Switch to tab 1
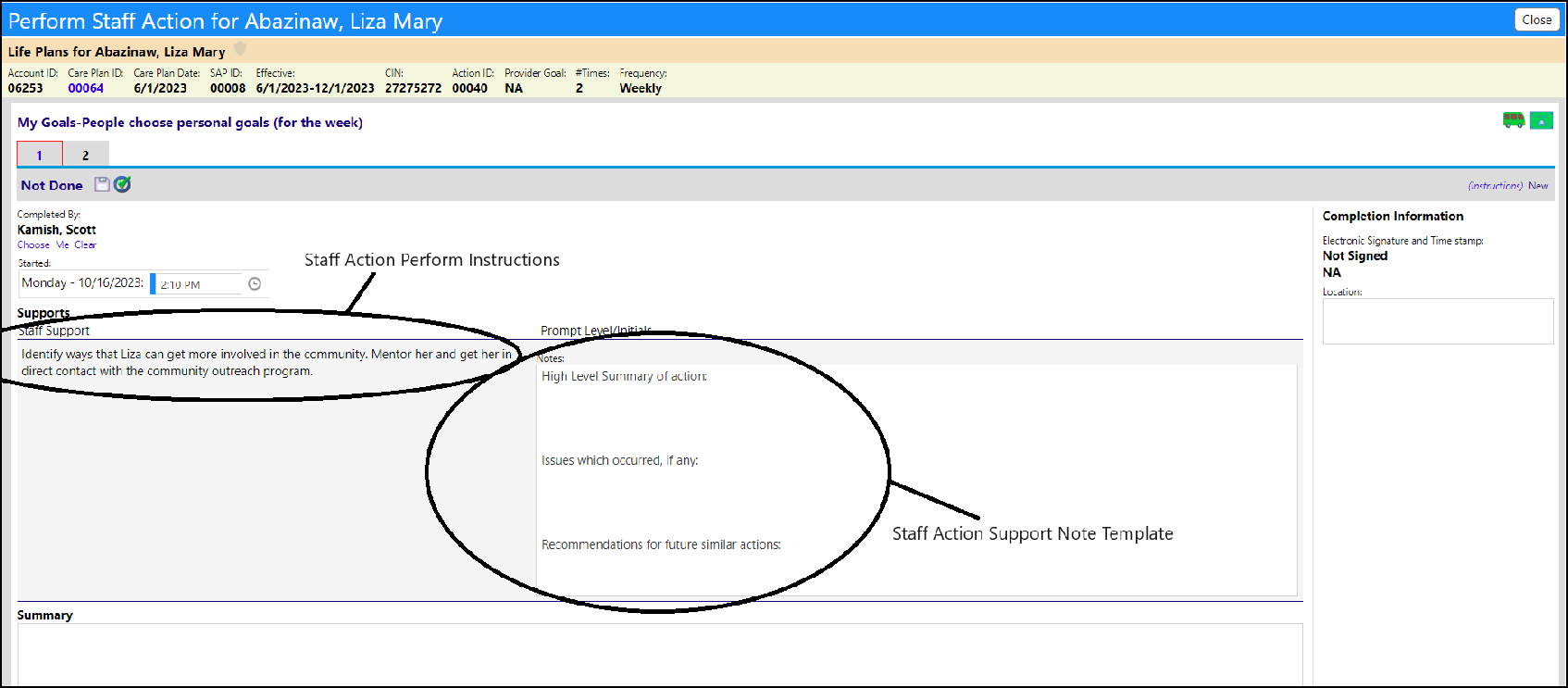This screenshot has width=1568, height=688. (x=40, y=154)
